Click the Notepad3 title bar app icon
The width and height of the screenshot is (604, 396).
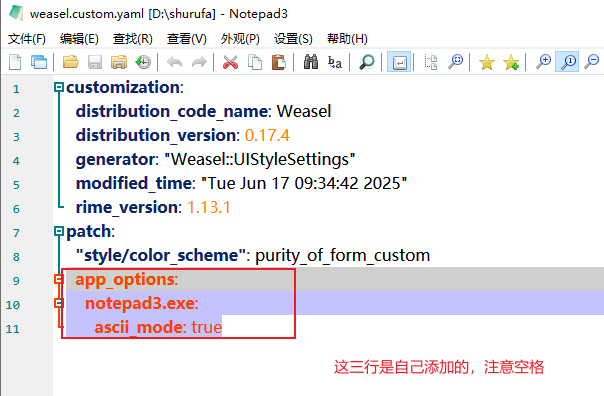tap(16, 13)
